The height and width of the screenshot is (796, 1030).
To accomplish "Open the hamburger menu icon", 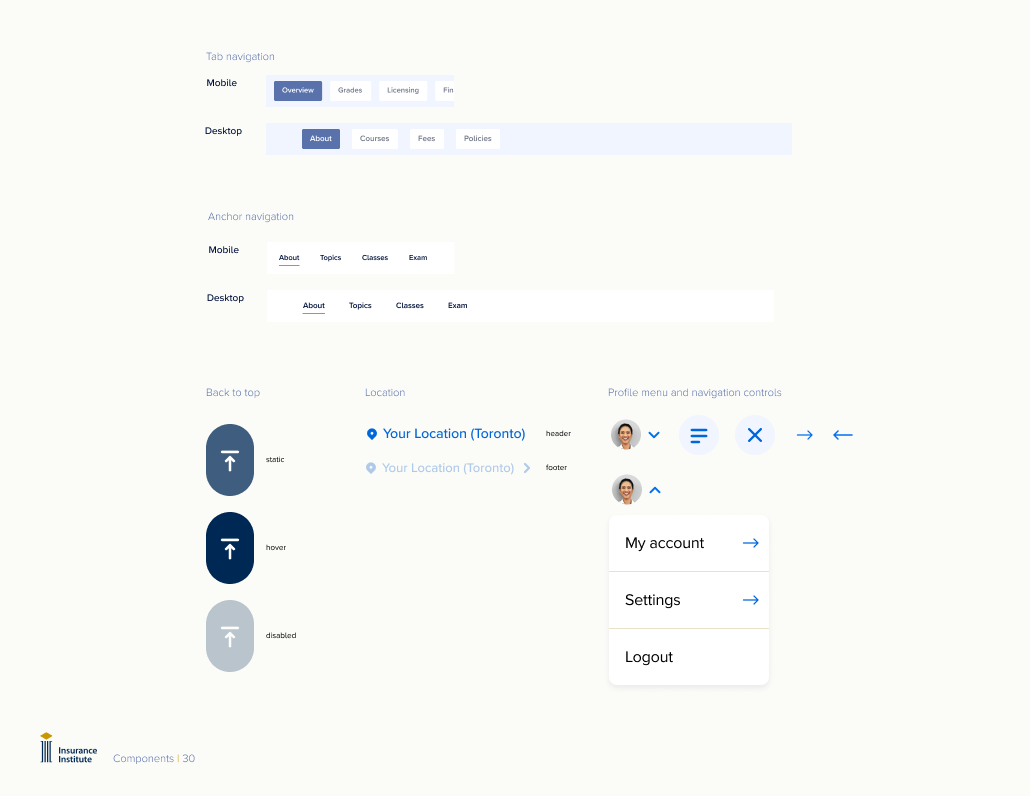I will pos(699,435).
